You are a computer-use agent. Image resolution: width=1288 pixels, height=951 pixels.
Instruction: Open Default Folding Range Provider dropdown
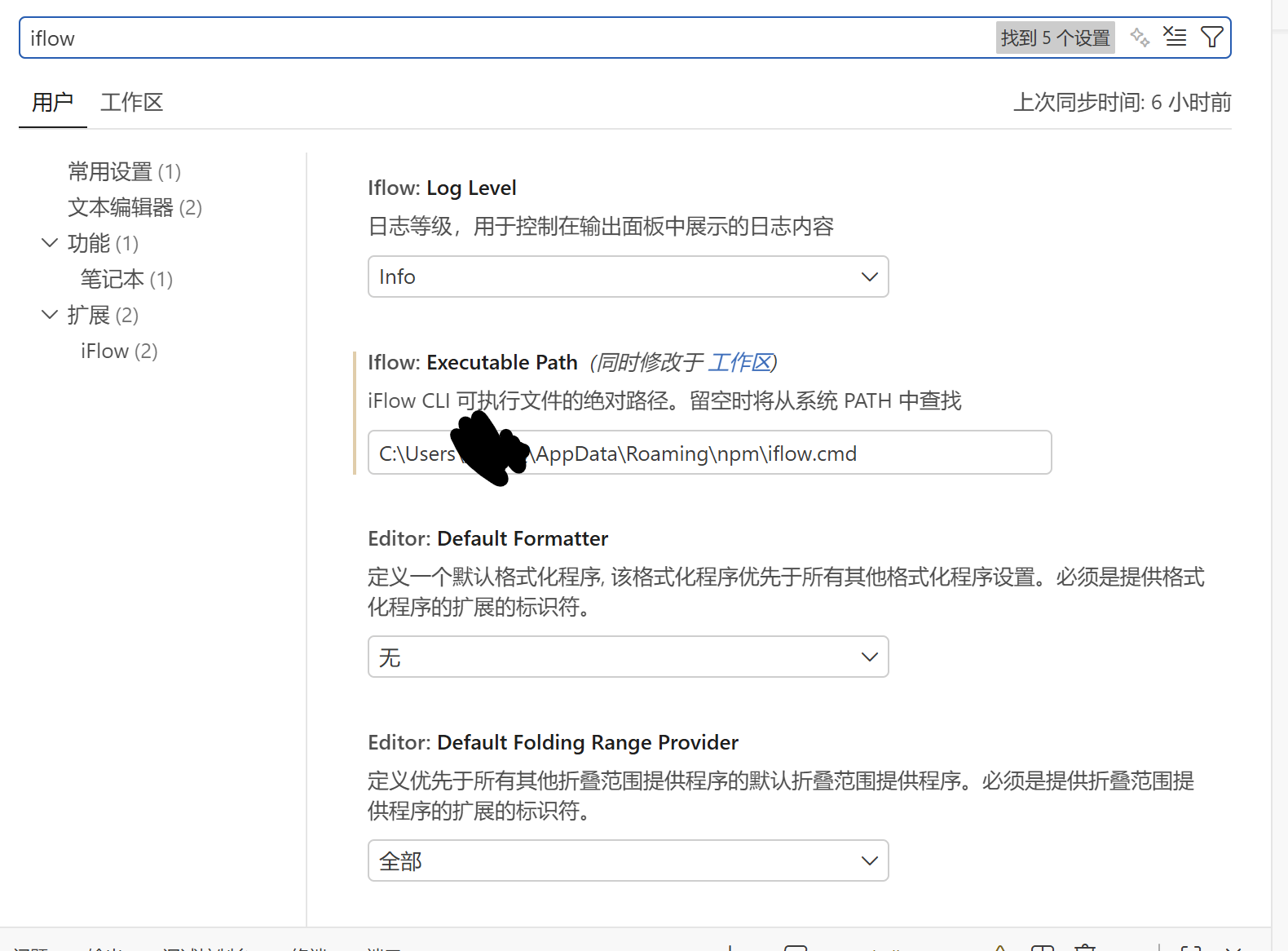click(x=628, y=861)
